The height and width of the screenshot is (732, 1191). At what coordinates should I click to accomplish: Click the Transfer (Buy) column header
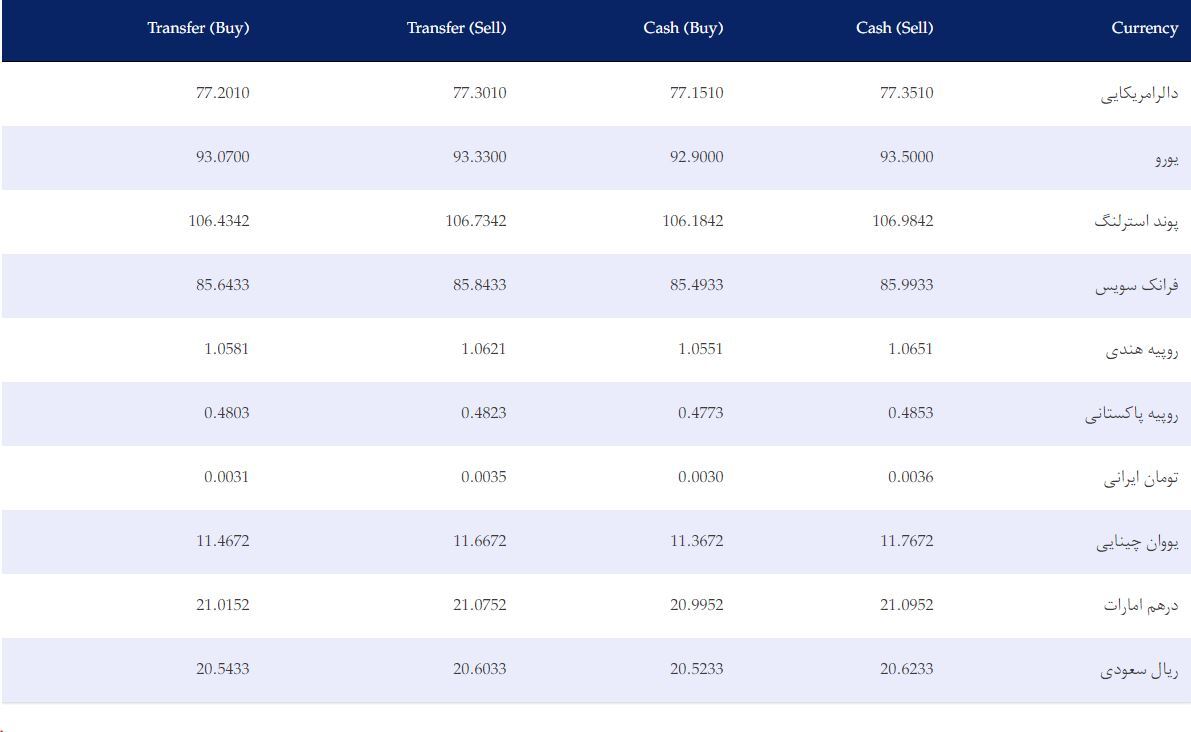(x=198, y=28)
